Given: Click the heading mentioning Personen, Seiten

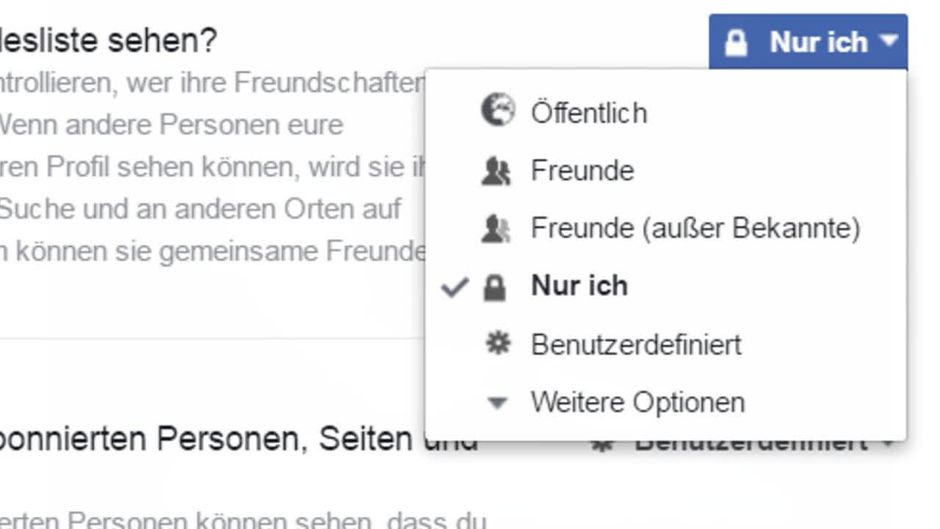Looking at the screenshot, I should (x=239, y=438).
